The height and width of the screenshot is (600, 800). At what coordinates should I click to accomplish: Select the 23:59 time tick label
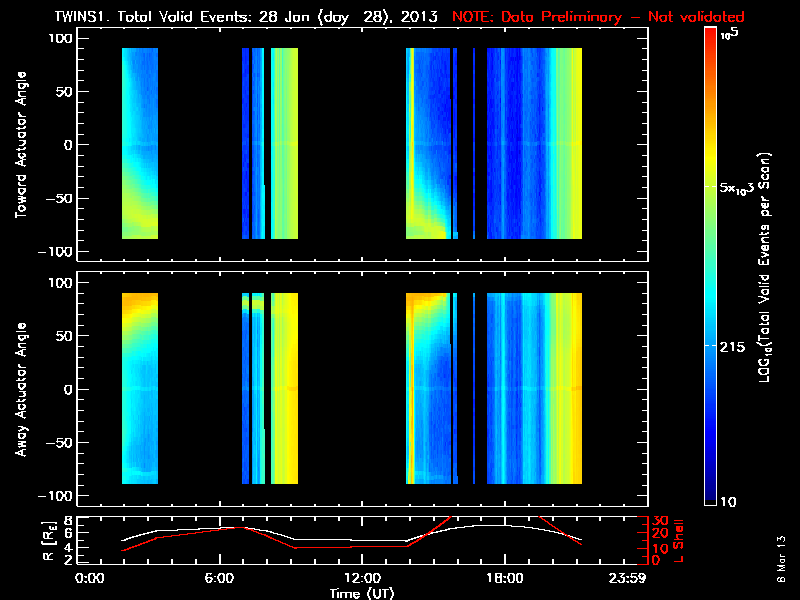coord(631,579)
